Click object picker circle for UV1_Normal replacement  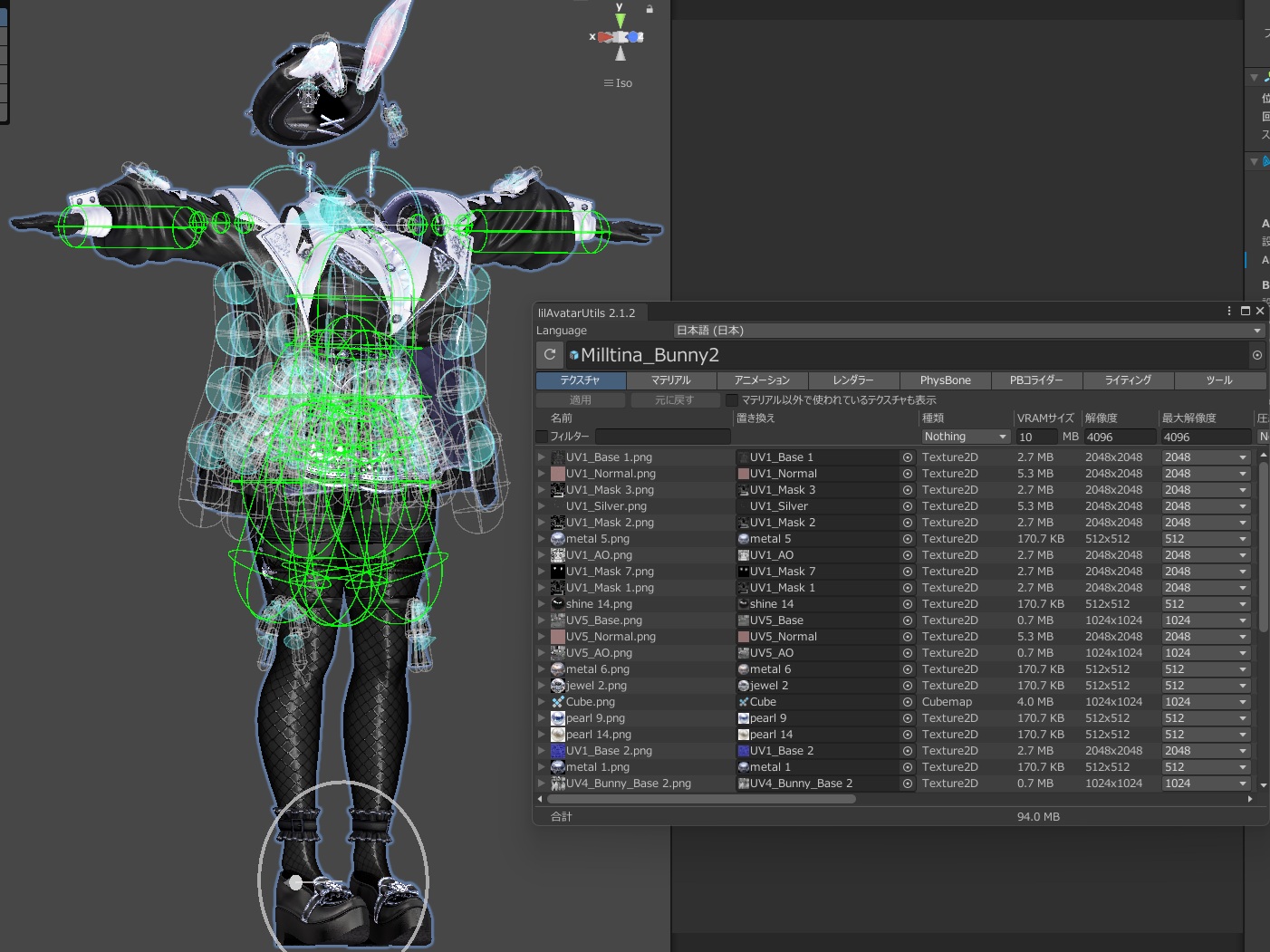click(x=907, y=474)
